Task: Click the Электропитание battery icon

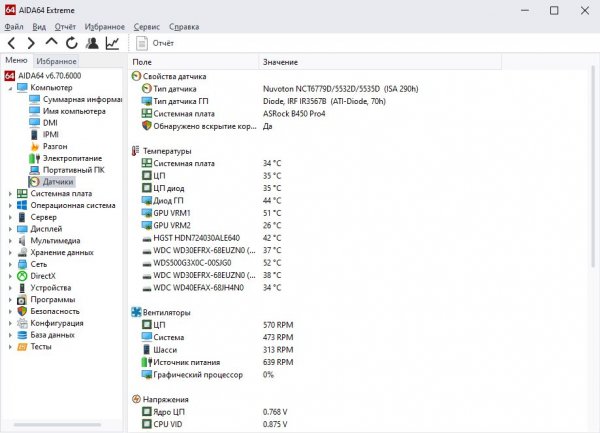Action: tap(34, 158)
